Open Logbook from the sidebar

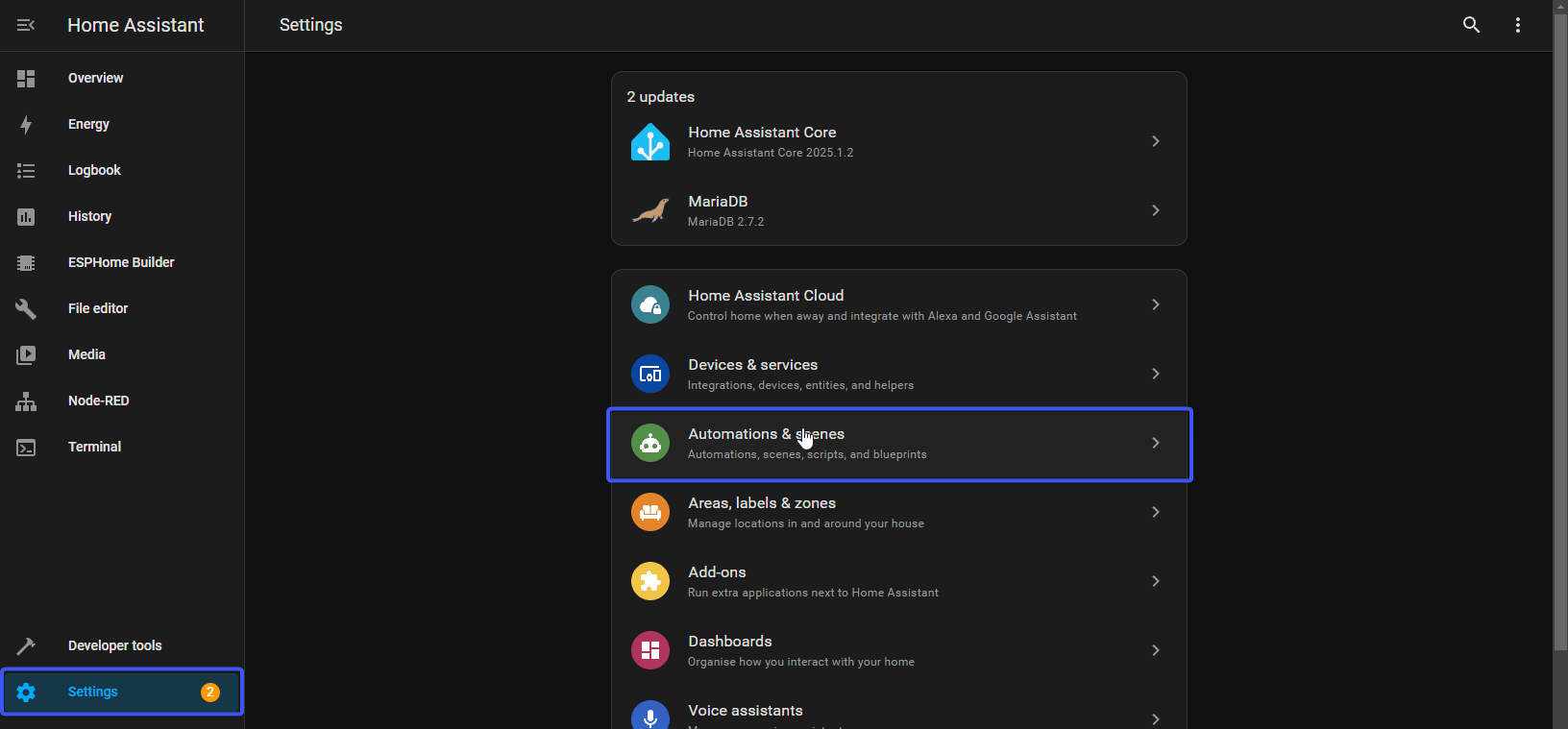94,170
